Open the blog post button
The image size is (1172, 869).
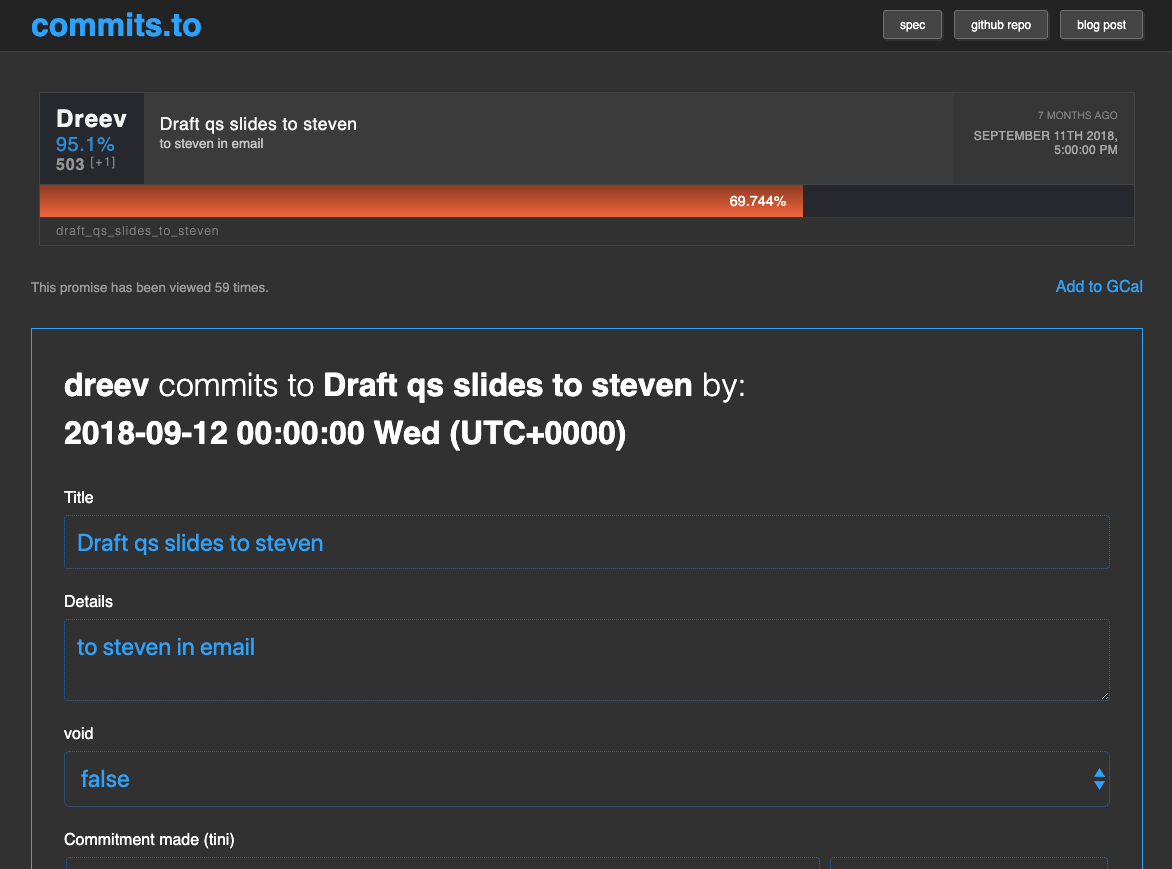click(1101, 25)
